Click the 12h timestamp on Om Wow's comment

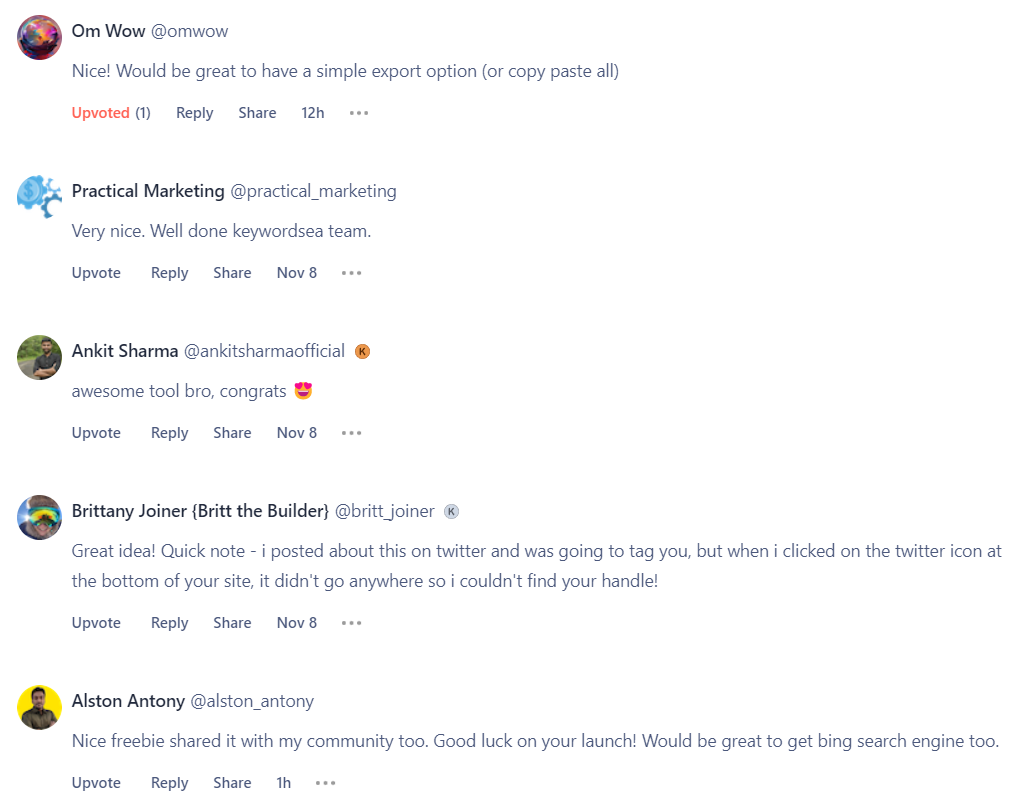(x=313, y=113)
